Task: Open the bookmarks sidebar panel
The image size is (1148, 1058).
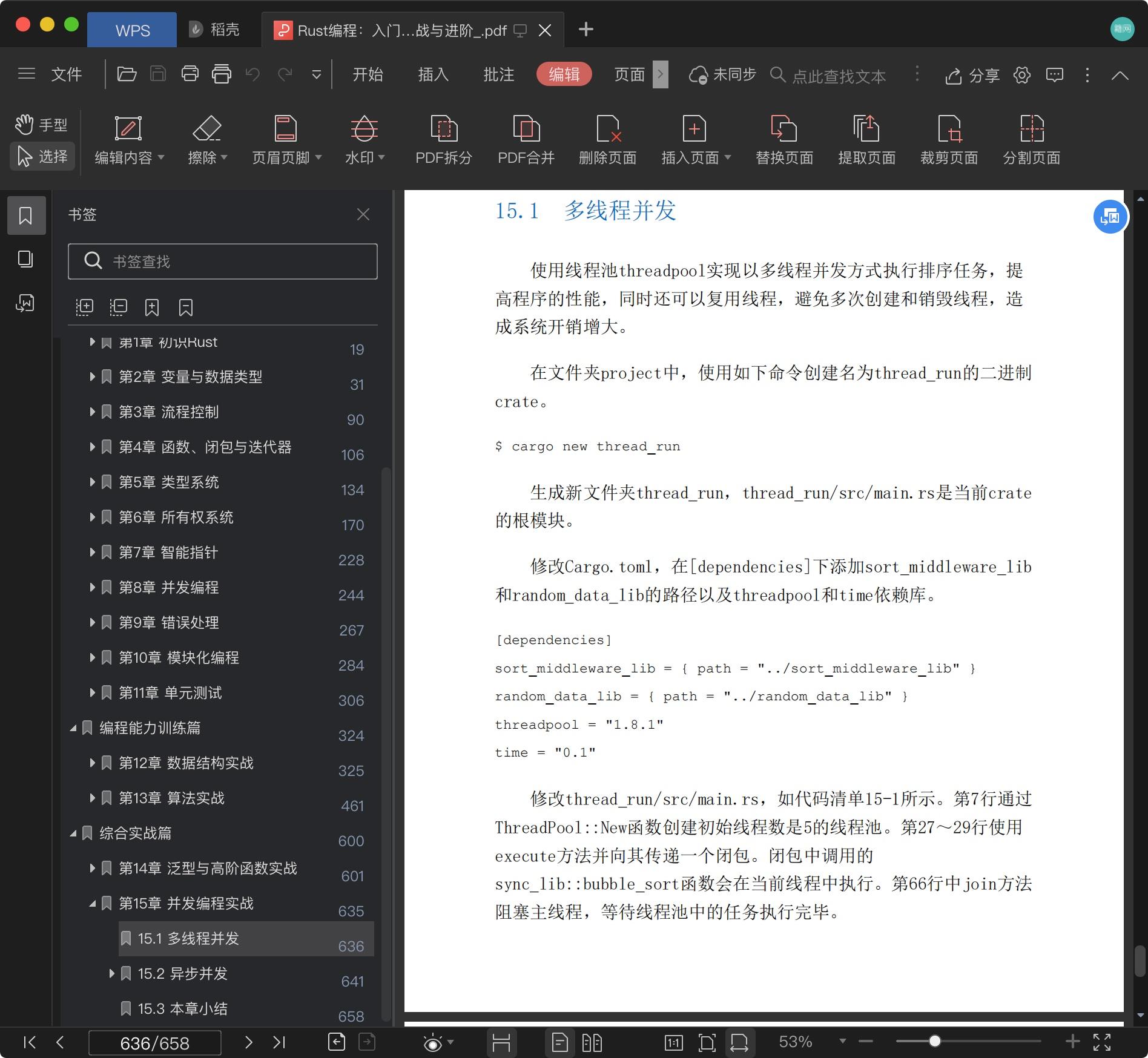Action: 26,215
